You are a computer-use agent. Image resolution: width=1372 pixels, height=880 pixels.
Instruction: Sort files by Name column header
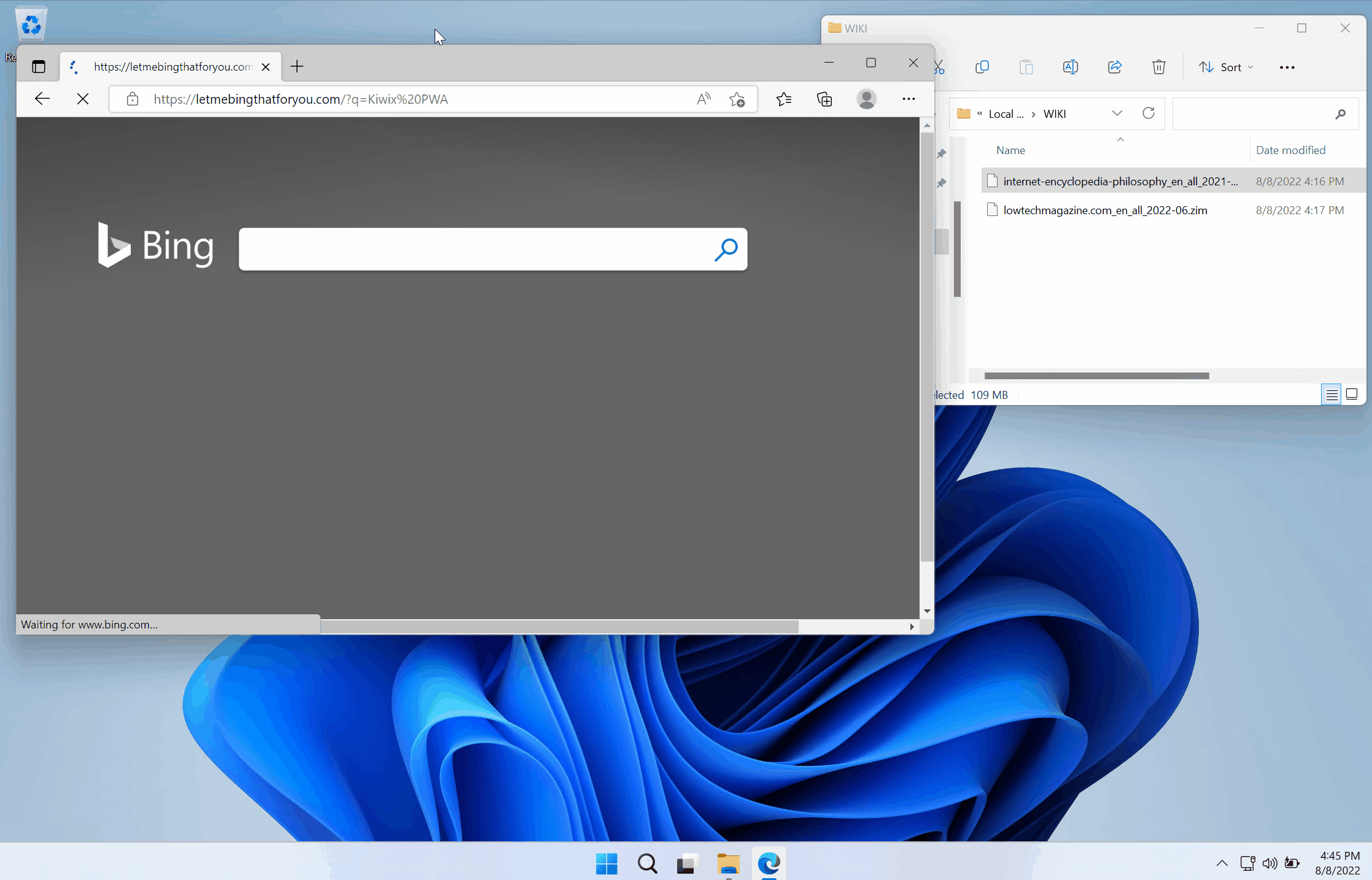point(1010,150)
